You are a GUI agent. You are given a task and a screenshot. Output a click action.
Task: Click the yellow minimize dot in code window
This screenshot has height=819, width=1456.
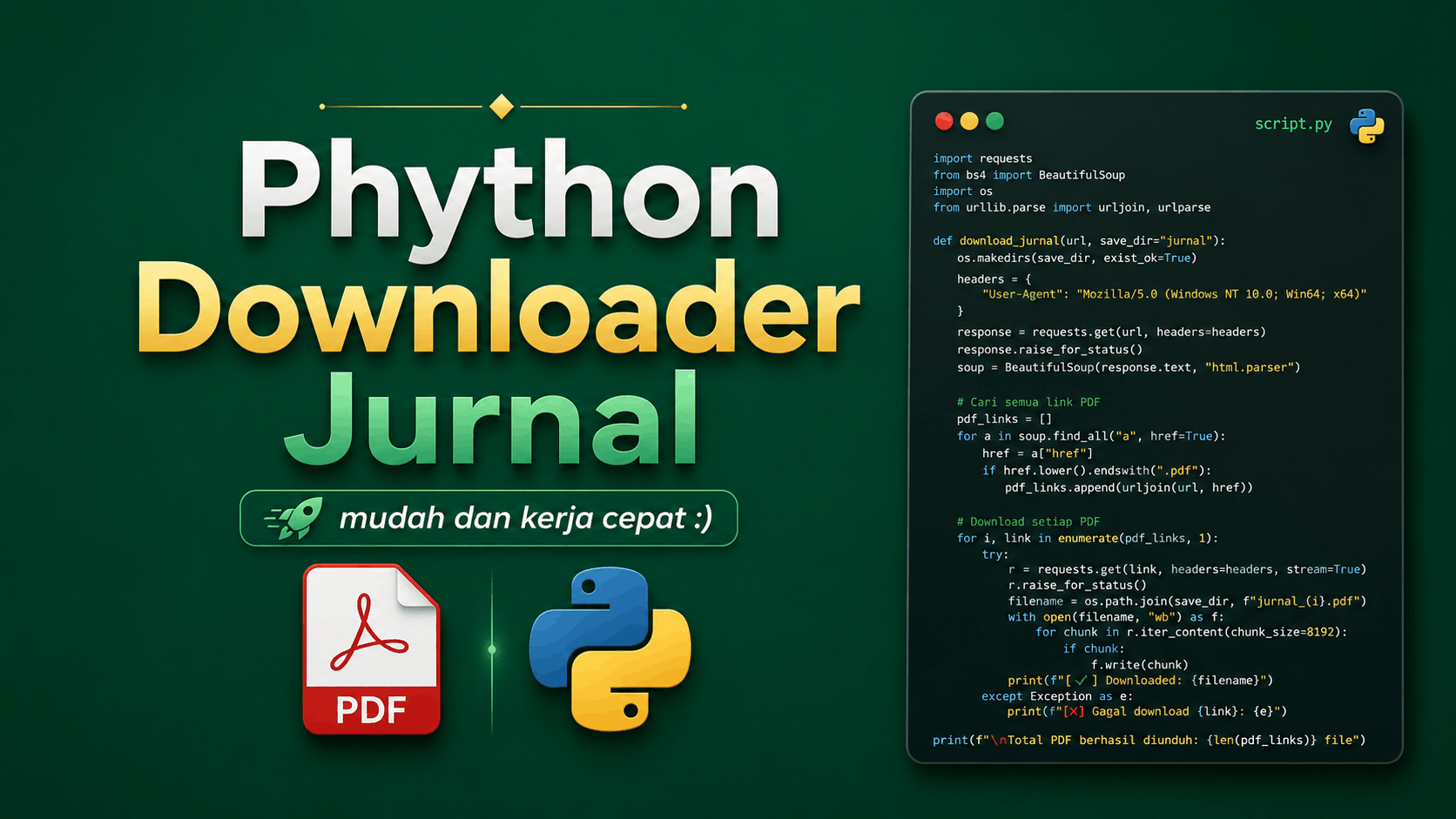coord(969,121)
